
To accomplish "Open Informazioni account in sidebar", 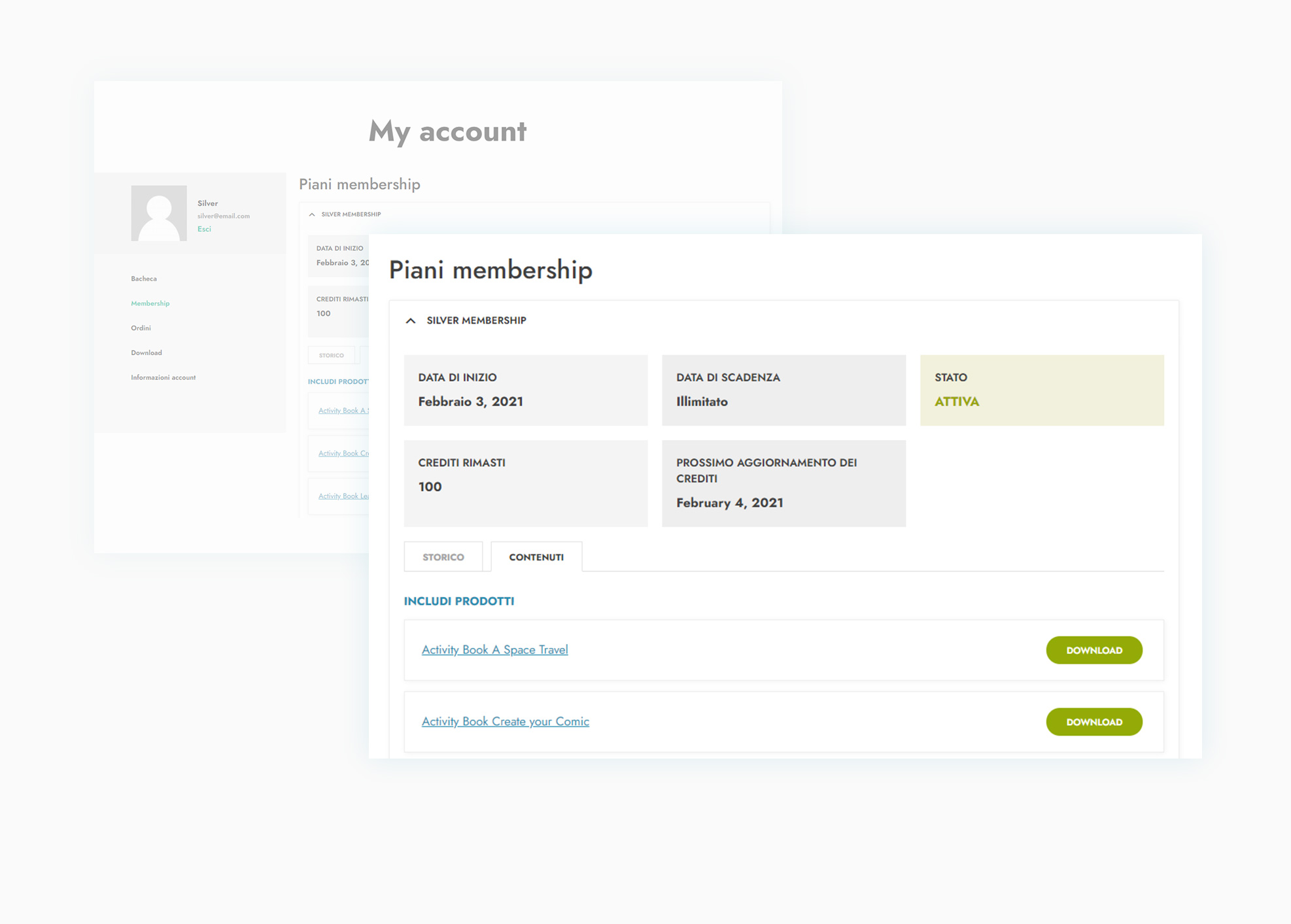I will (163, 377).
